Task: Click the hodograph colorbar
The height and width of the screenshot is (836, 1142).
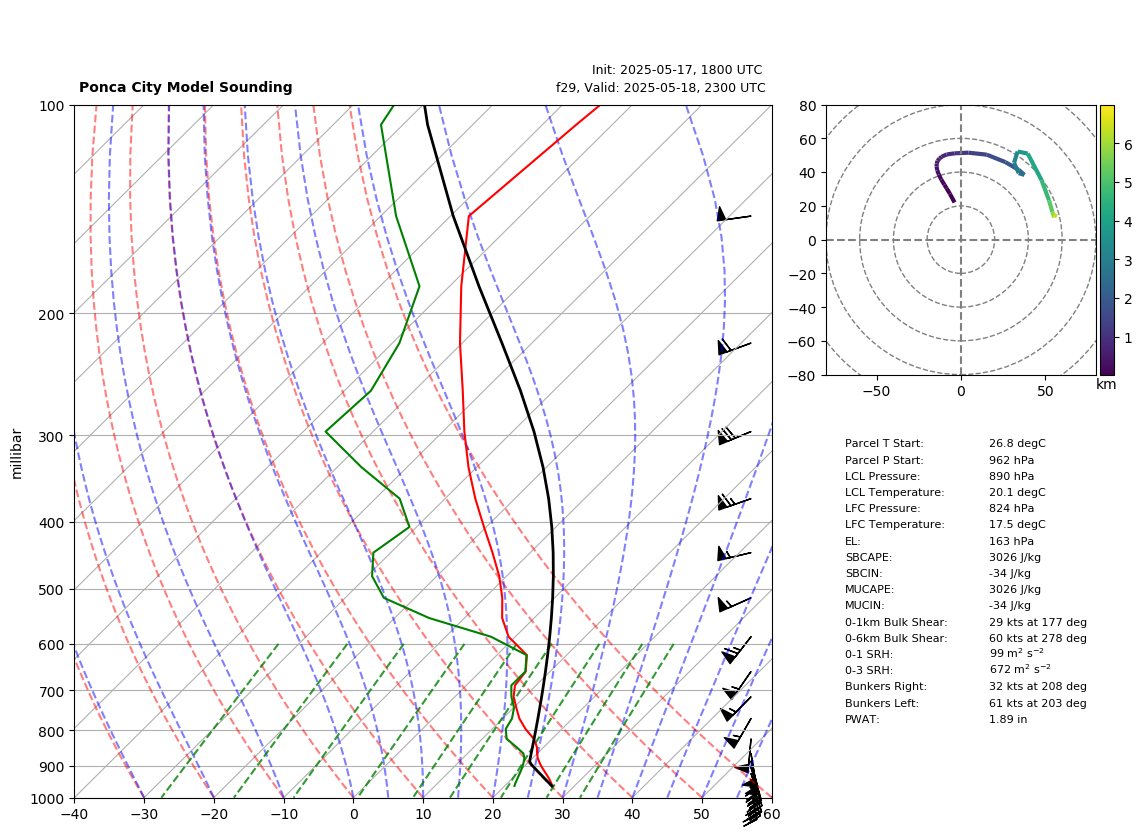Action: click(x=1107, y=240)
